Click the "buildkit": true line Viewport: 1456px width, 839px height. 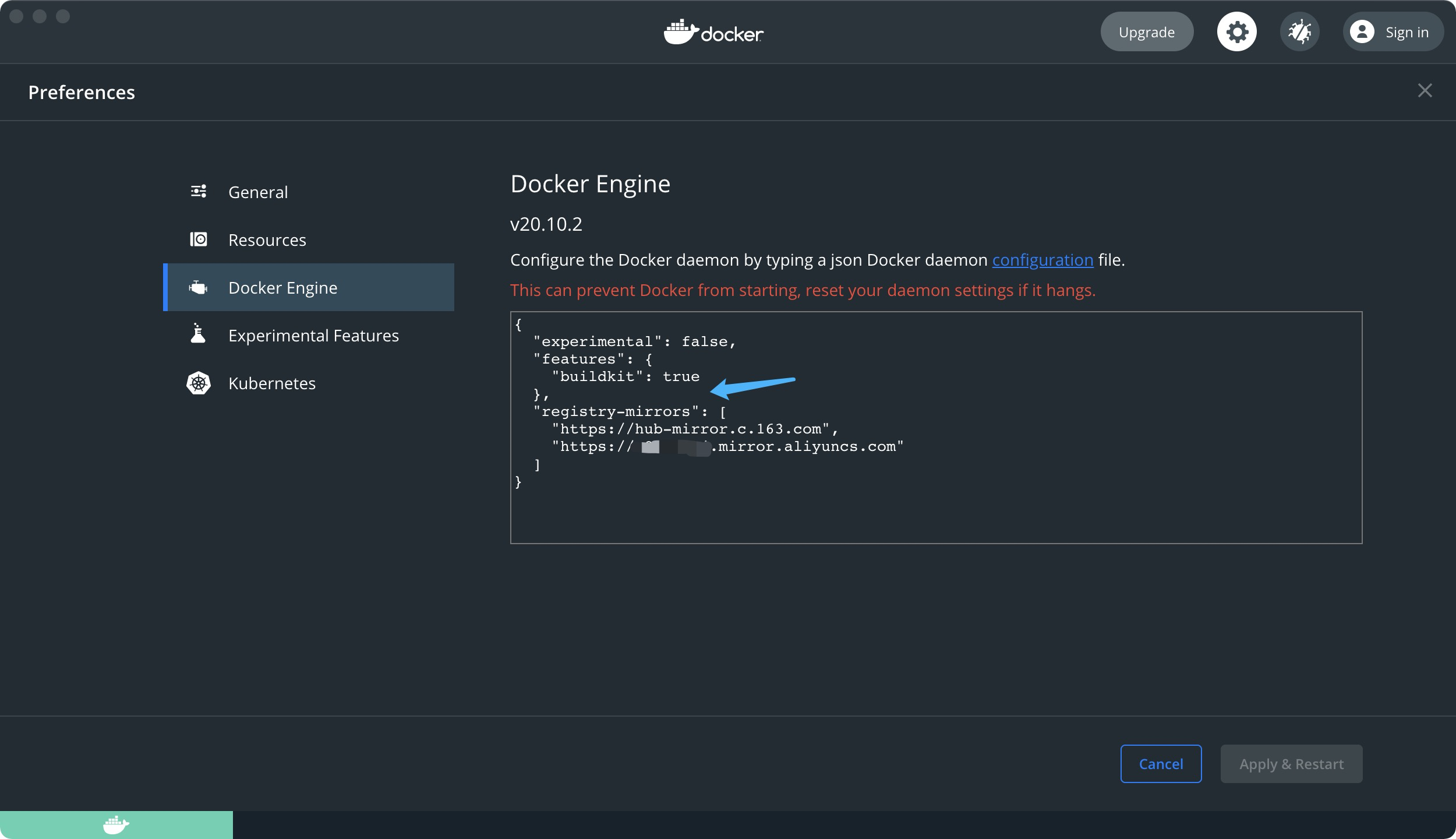click(625, 376)
